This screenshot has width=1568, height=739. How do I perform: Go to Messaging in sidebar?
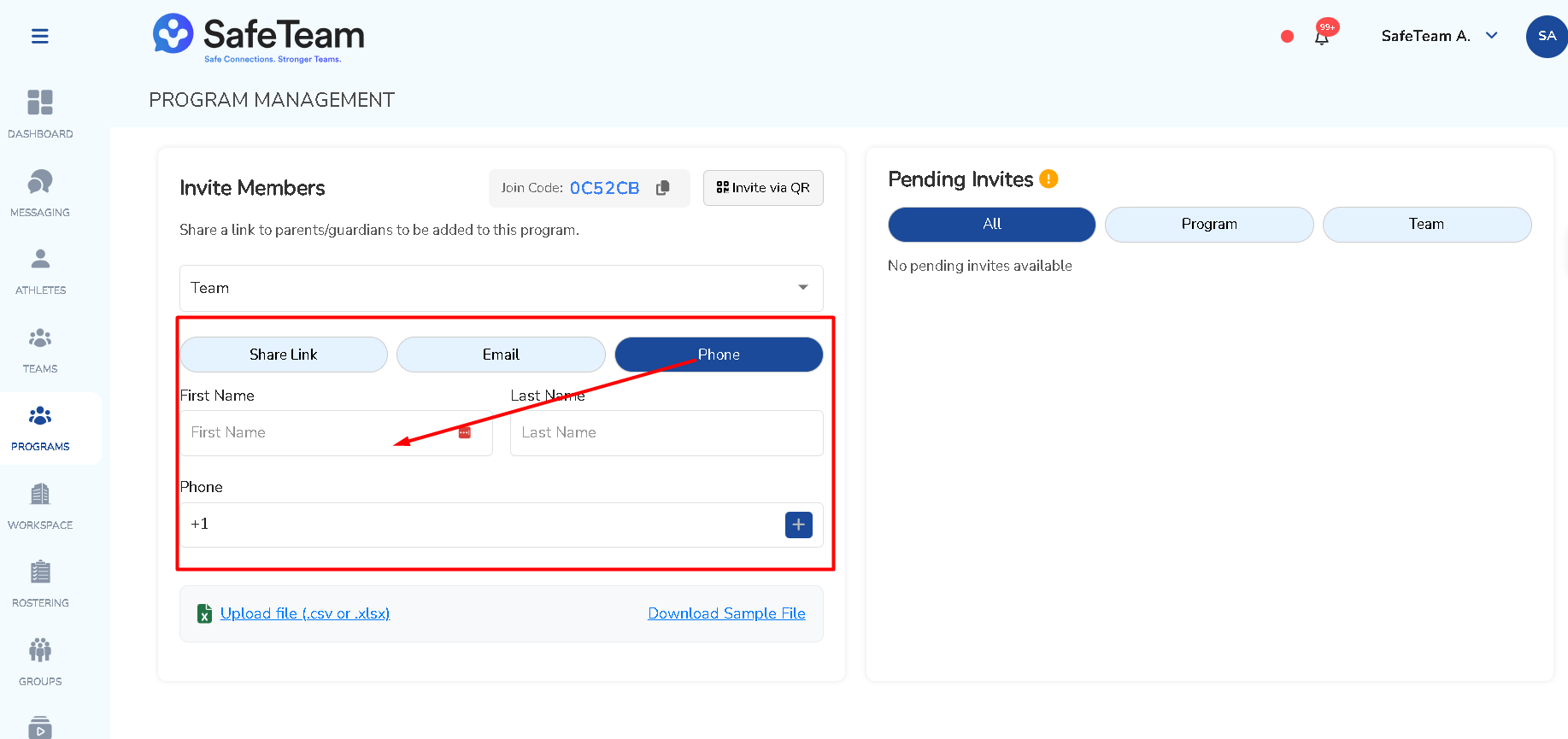pyautogui.click(x=40, y=193)
